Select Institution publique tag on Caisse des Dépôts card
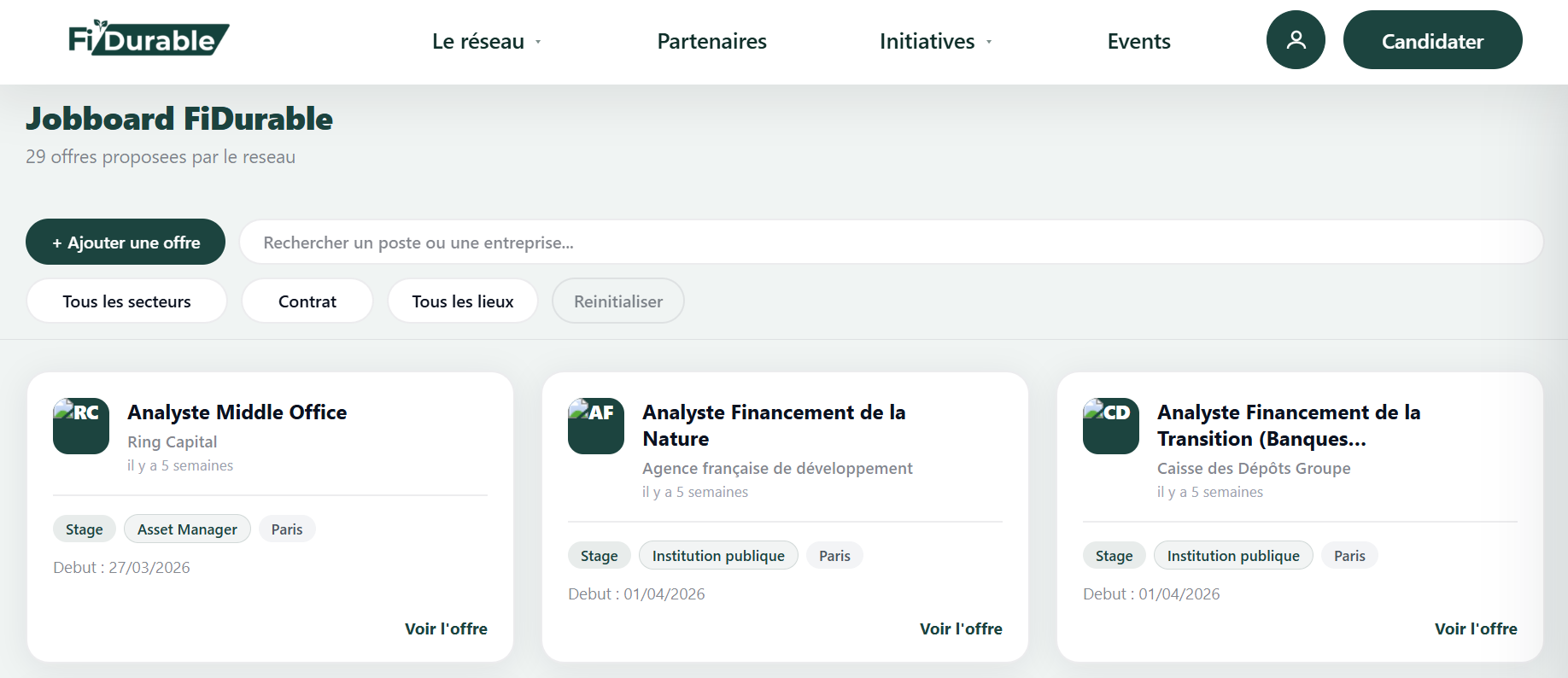 (x=1233, y=556)
